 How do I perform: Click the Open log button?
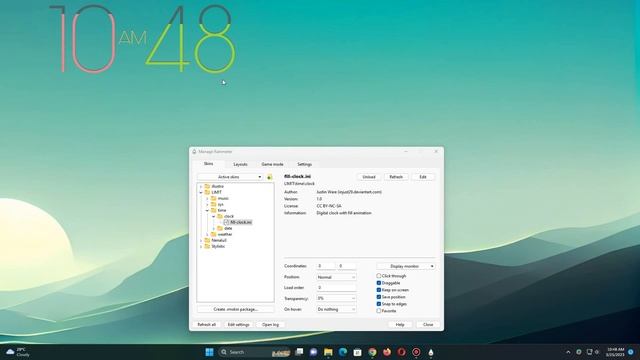pos(270,324)
